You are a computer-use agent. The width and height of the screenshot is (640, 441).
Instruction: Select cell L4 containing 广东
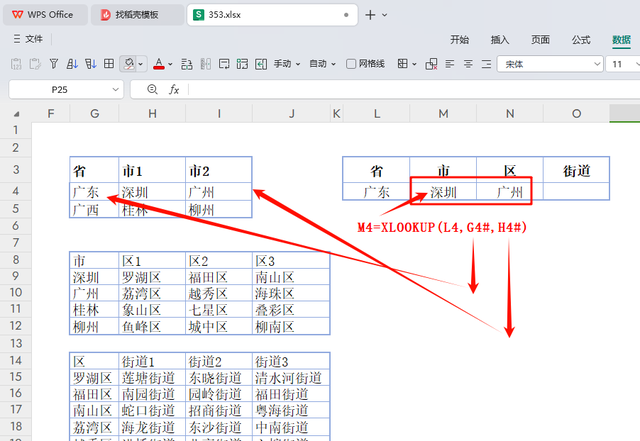click(x=376, y=191)
